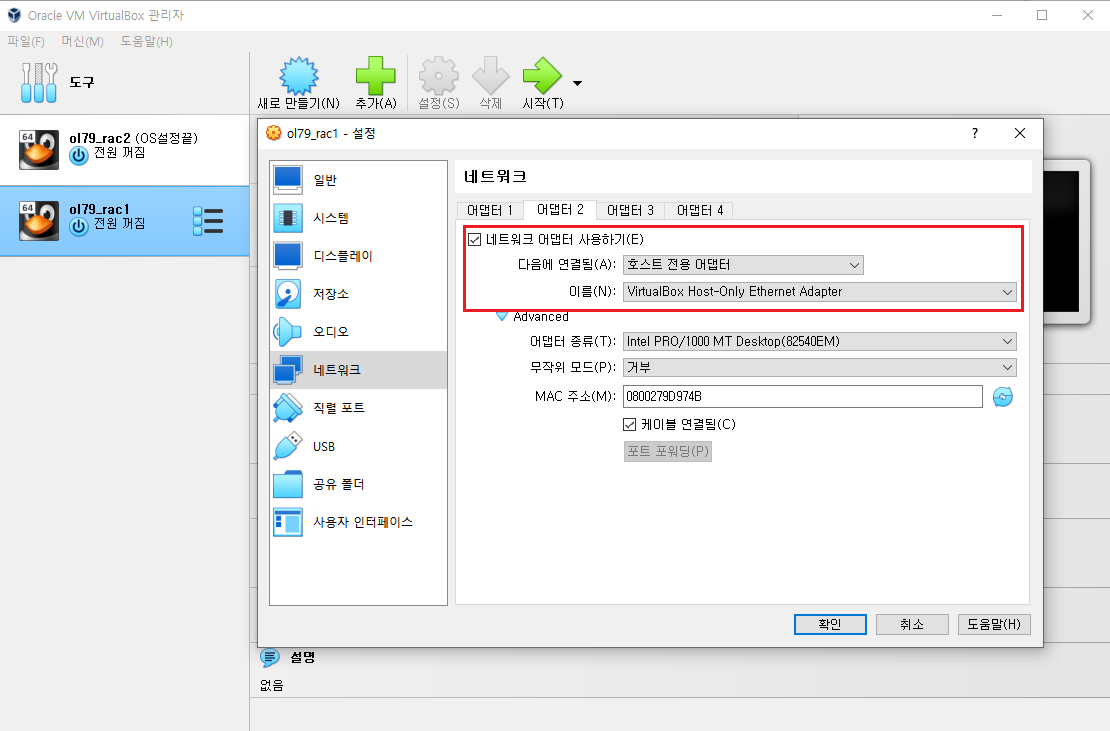The height and width of the screenshot is (731, 1110).
Task: Open the 파일(F) menu
Action: pos(25,41)
